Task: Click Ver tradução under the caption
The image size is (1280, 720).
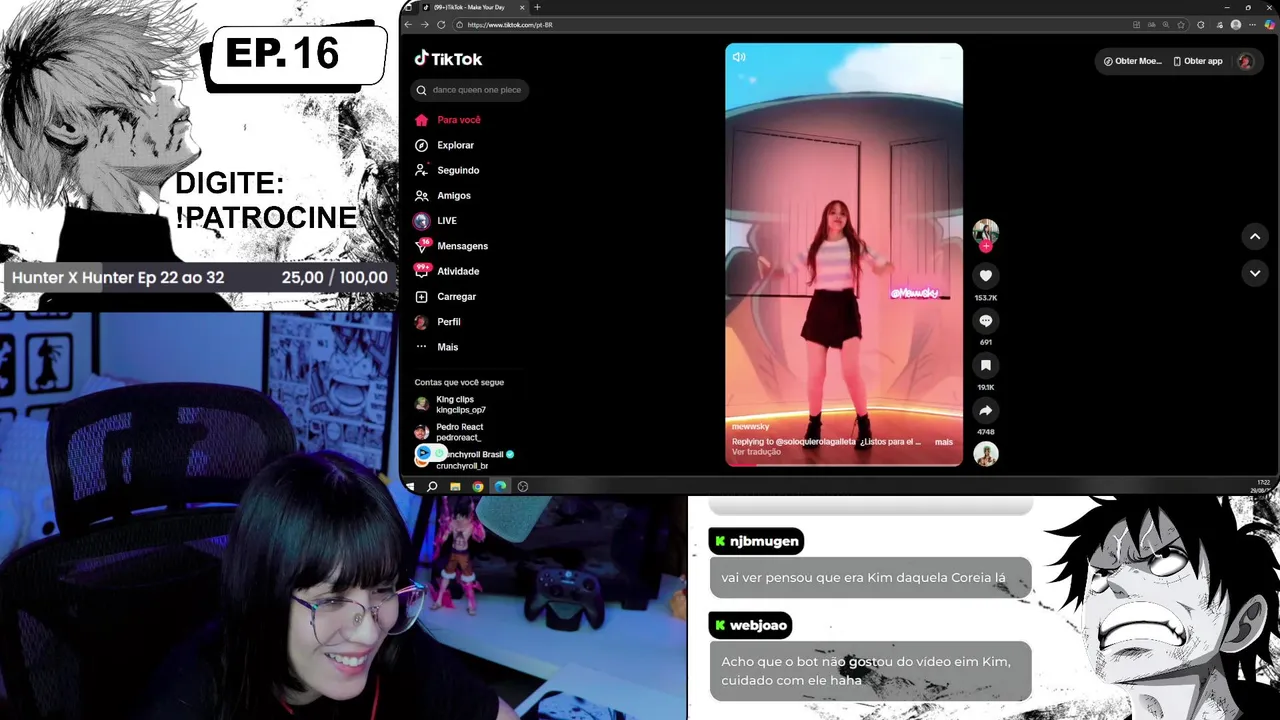Action: (756, 452)
